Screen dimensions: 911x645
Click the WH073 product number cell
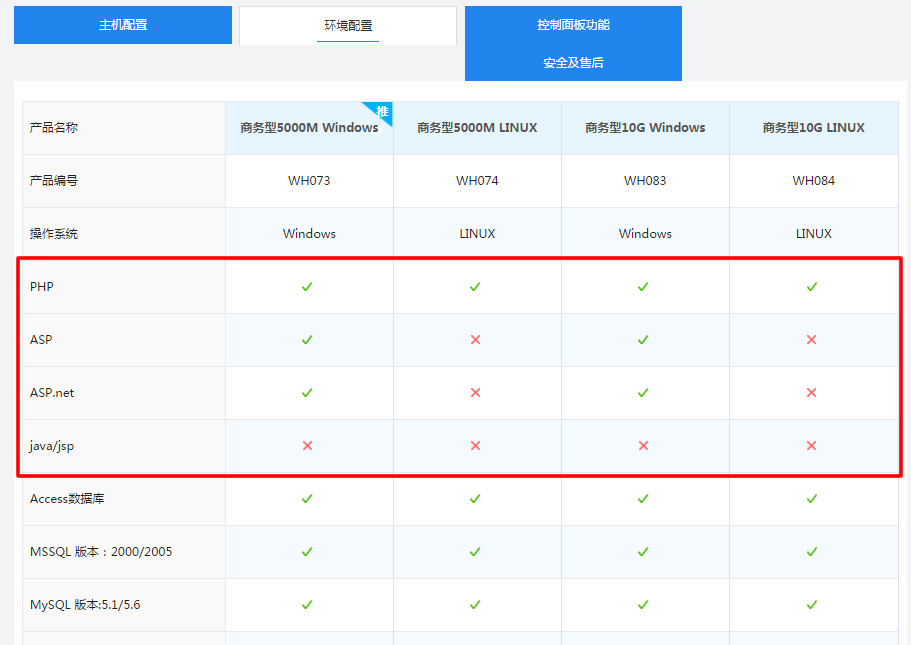[x=307, y=180]
